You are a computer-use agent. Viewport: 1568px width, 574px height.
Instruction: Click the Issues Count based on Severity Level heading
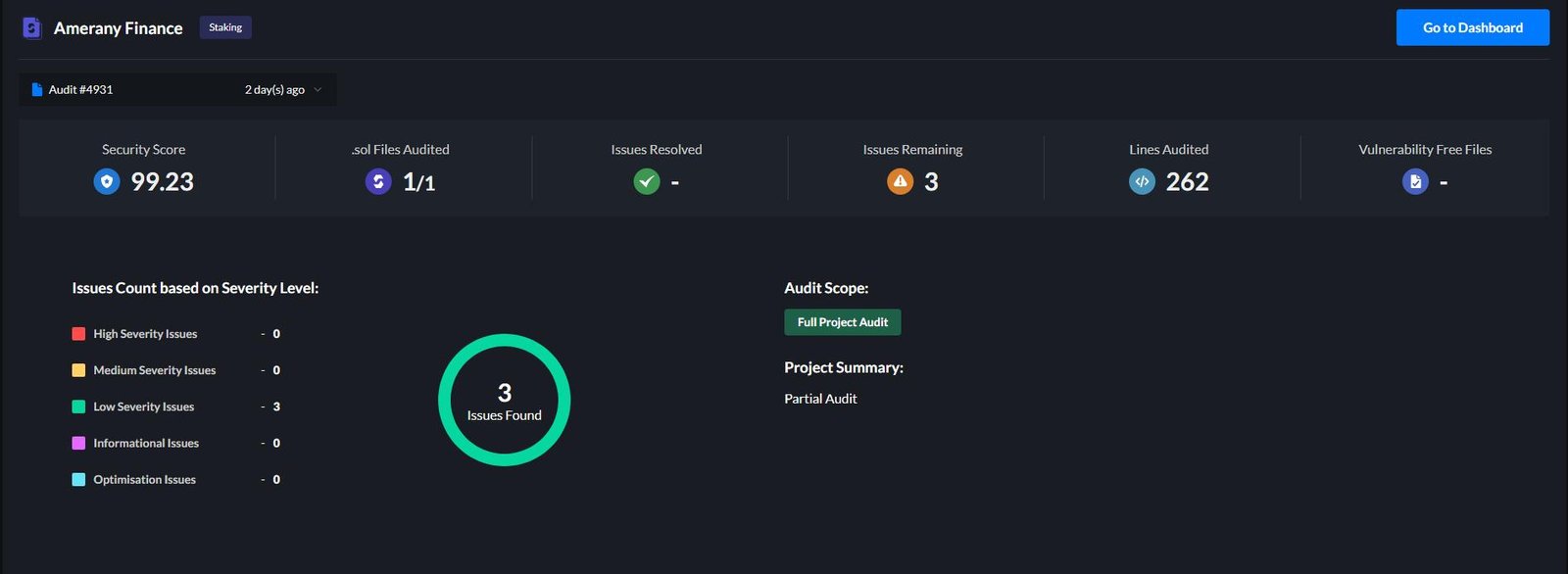[x=195, y=288]
